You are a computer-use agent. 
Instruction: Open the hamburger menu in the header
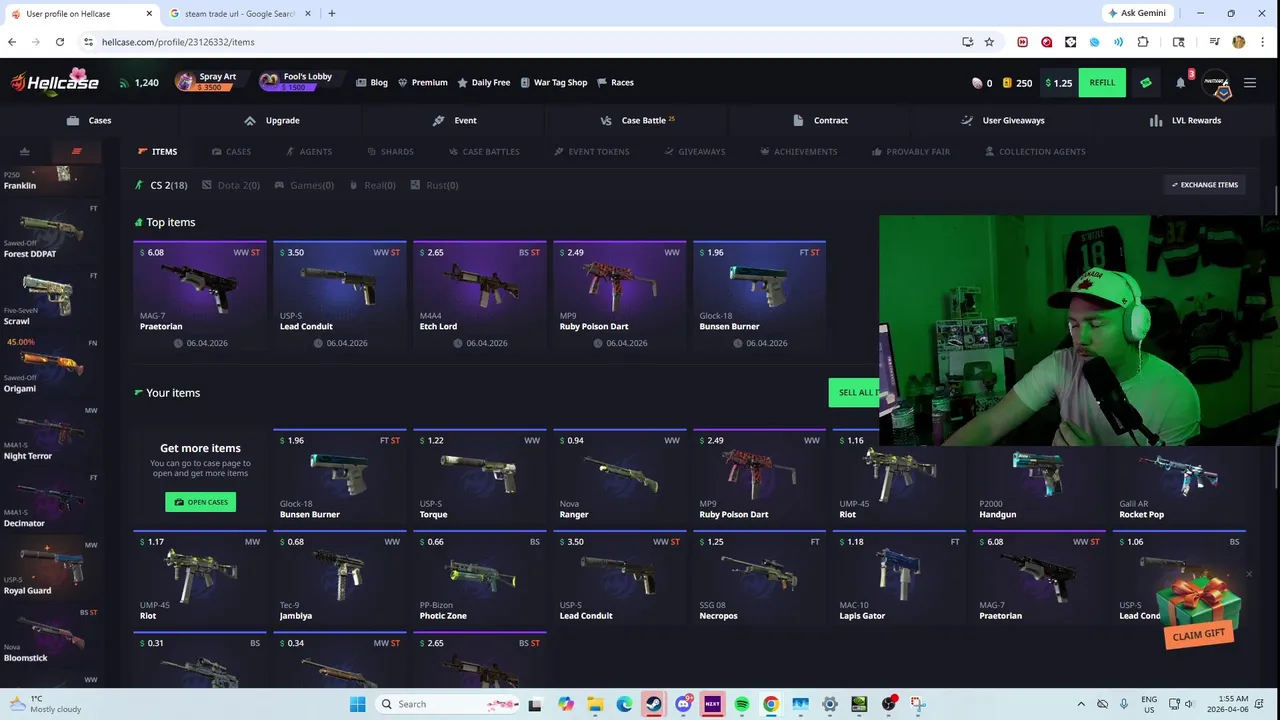tap(1249, 82)
